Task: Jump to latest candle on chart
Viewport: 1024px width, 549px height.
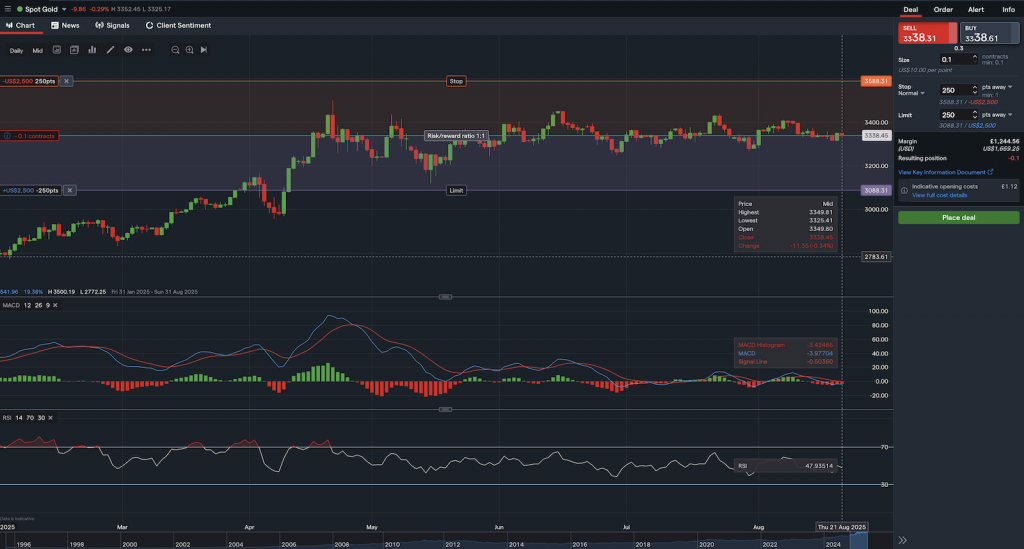Action: coord(204,49)
